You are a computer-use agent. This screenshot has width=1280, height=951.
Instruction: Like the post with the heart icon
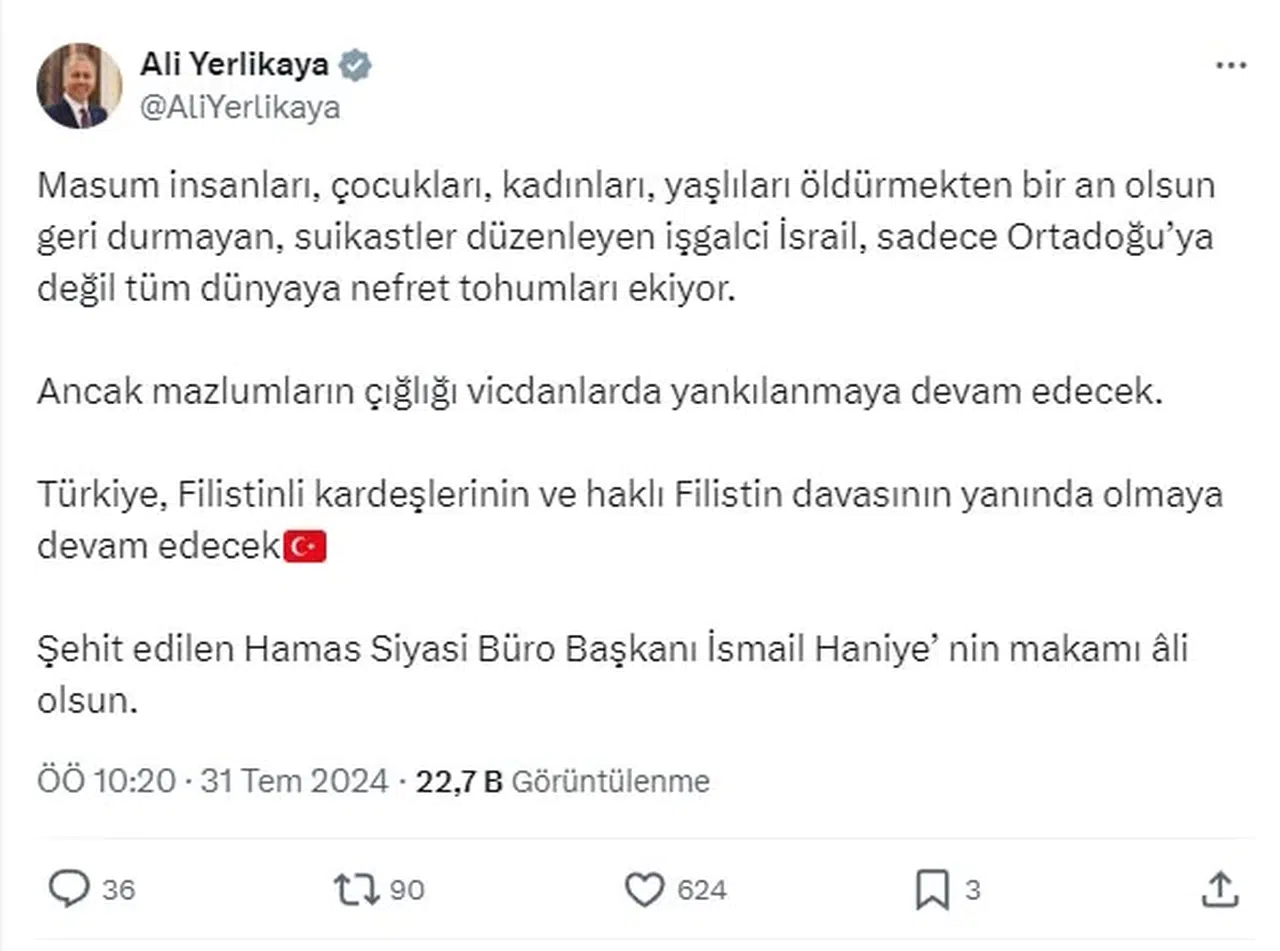click(x=644, y=889)
